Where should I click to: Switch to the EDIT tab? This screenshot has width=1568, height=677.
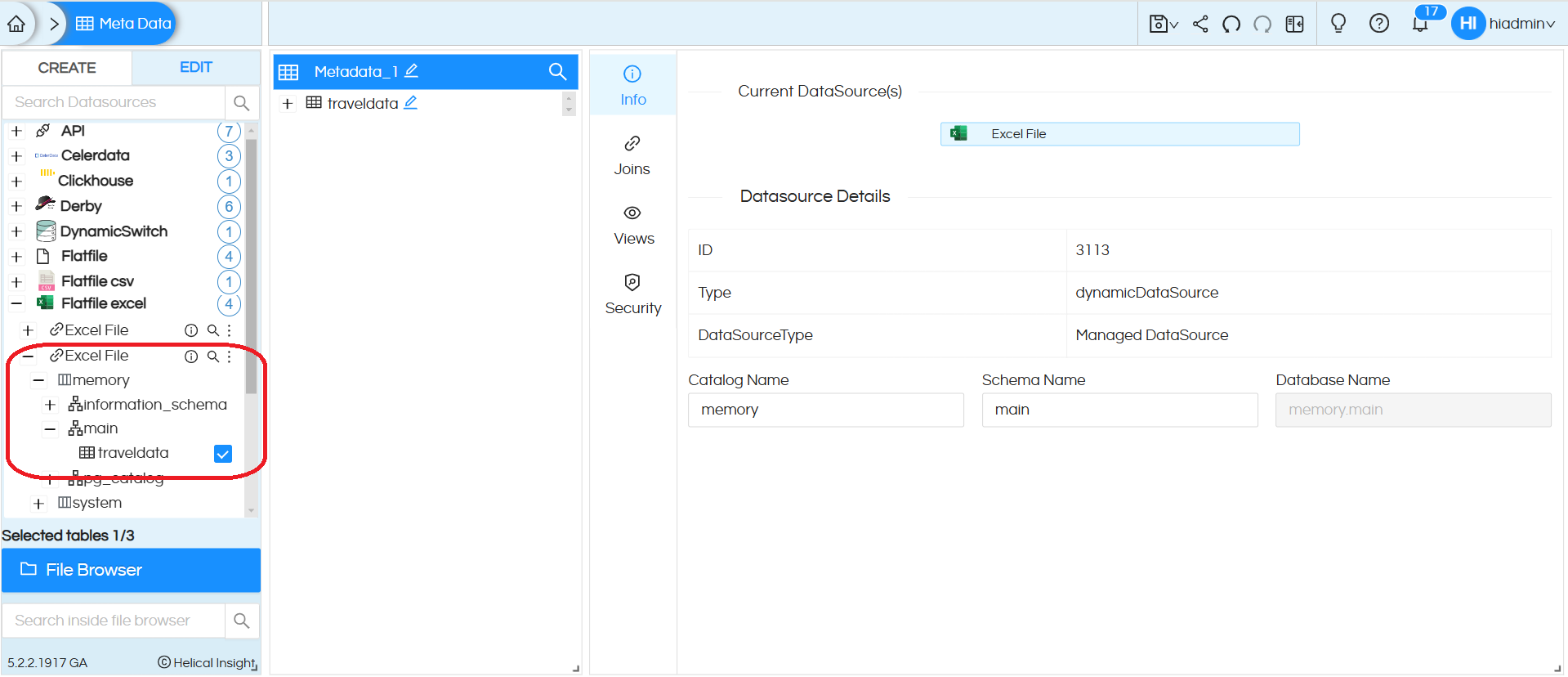[196, 68]
